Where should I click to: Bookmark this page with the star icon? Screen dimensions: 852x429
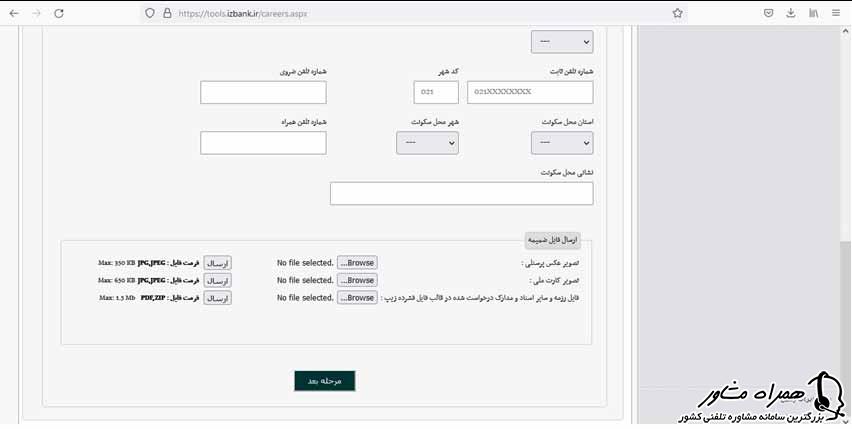(x=677, y=13)
